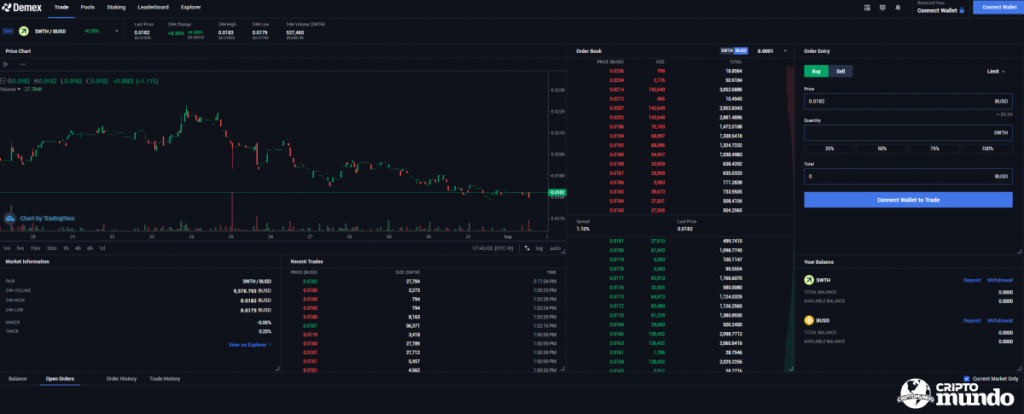Switch order side to Sell
The height and width of the screenshot is (414, 1024).
[x=841, y=71]
